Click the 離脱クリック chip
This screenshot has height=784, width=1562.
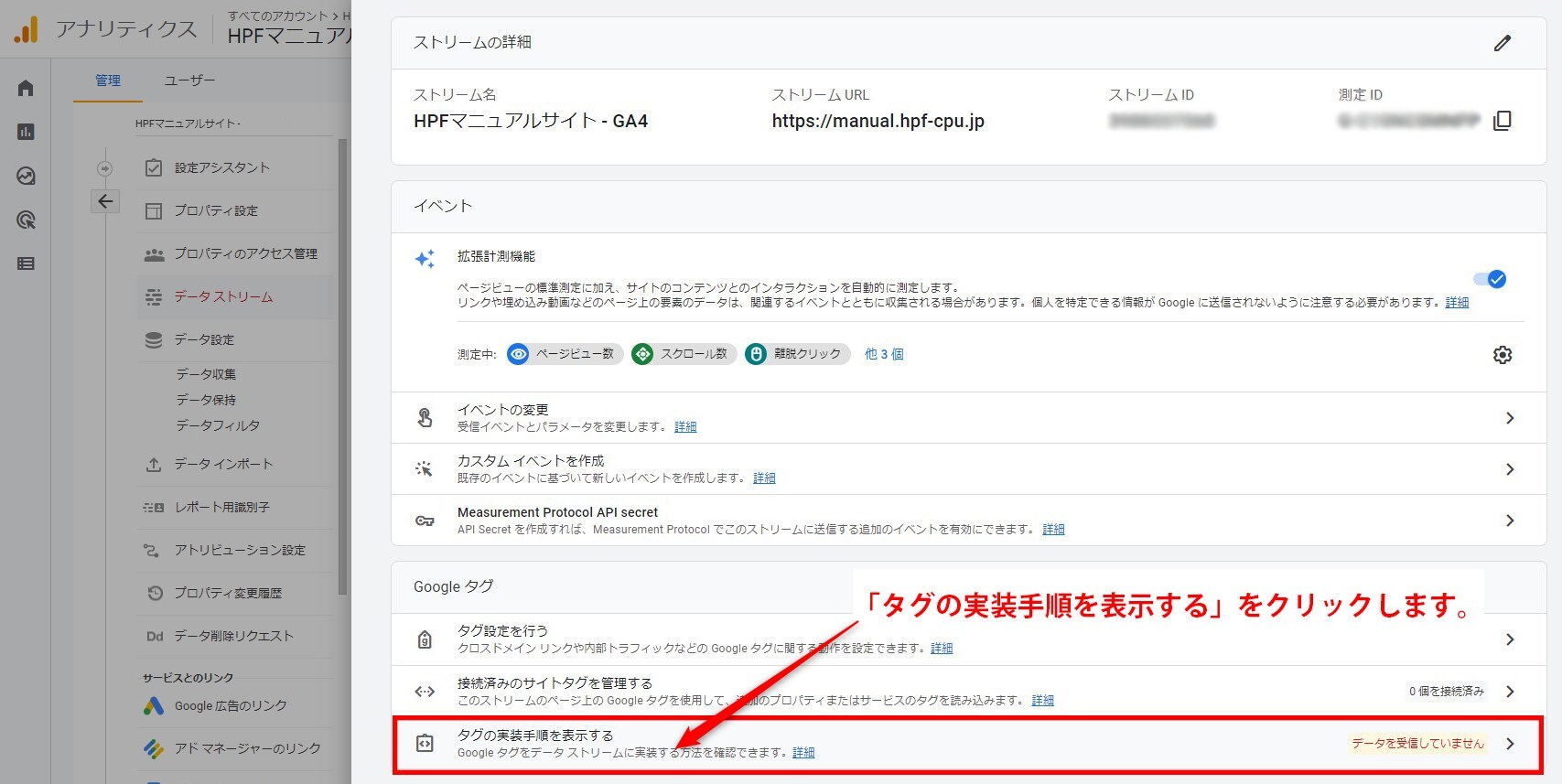(x=797, y=354)
